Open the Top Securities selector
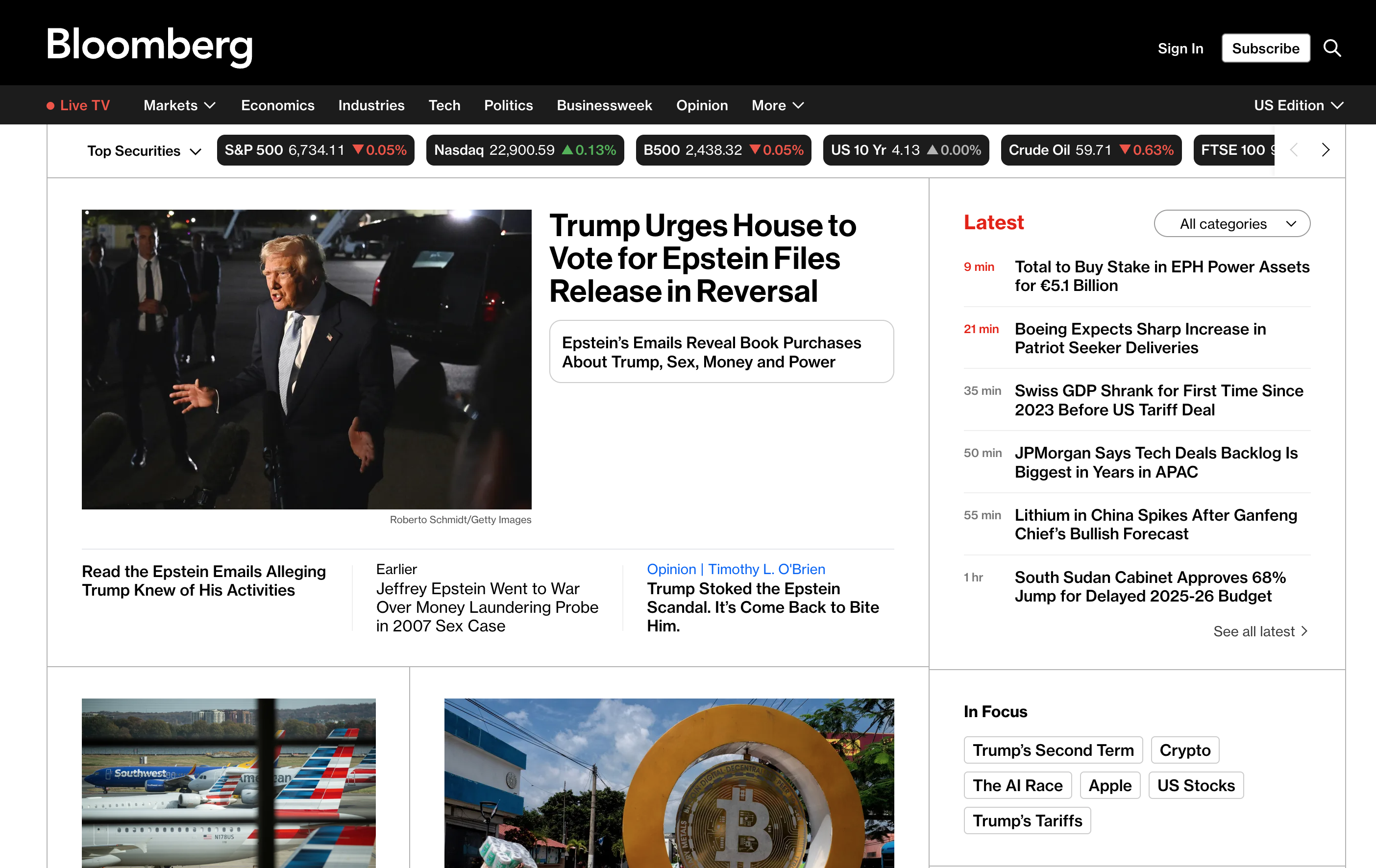This screenshot has width=1376, height=868. (x=144, y=151)
